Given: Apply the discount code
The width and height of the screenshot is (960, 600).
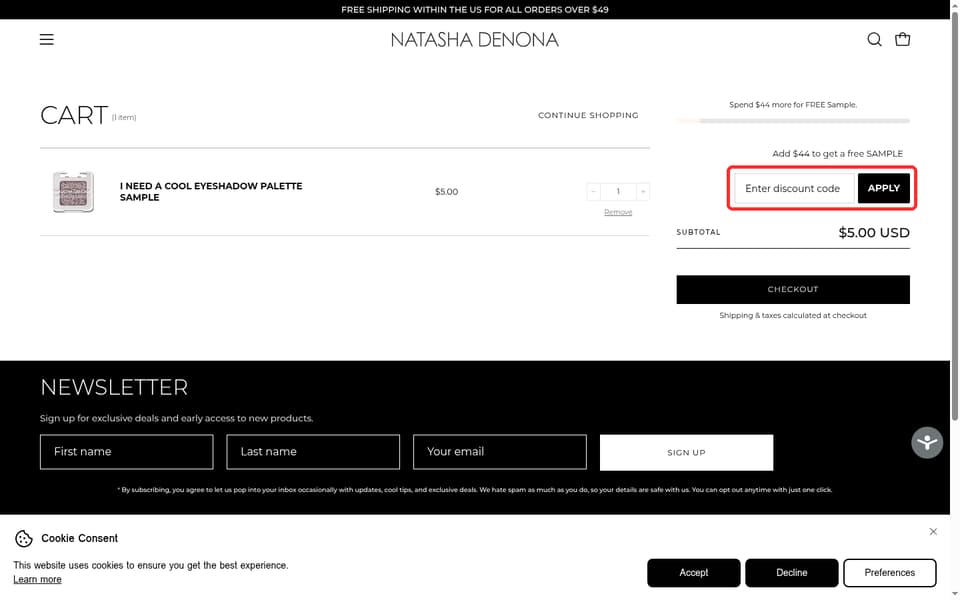Looking at the screenshot, I should pos(883,189).
